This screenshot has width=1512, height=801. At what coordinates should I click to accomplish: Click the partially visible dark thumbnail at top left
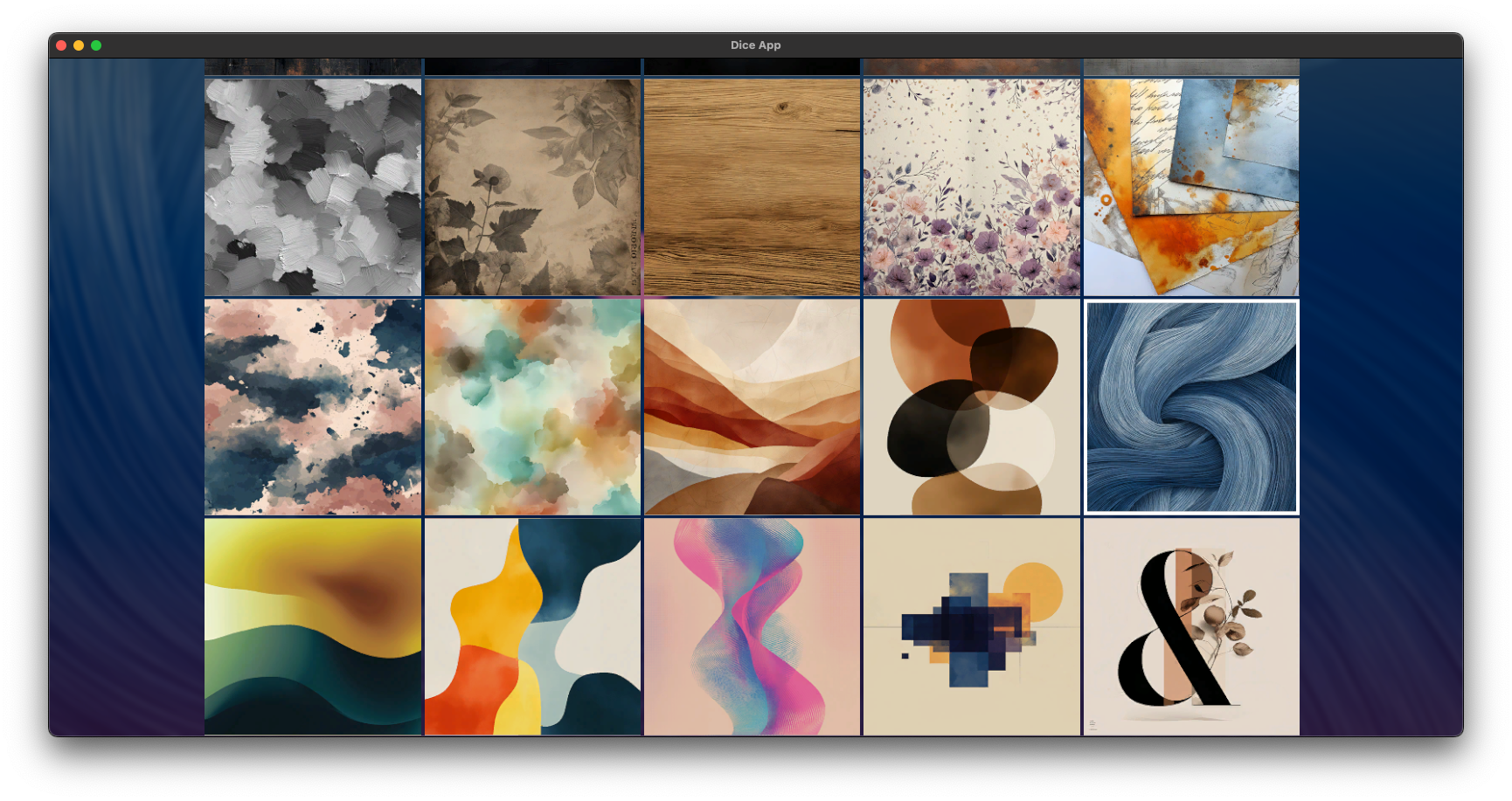click(x=313, y=67)
